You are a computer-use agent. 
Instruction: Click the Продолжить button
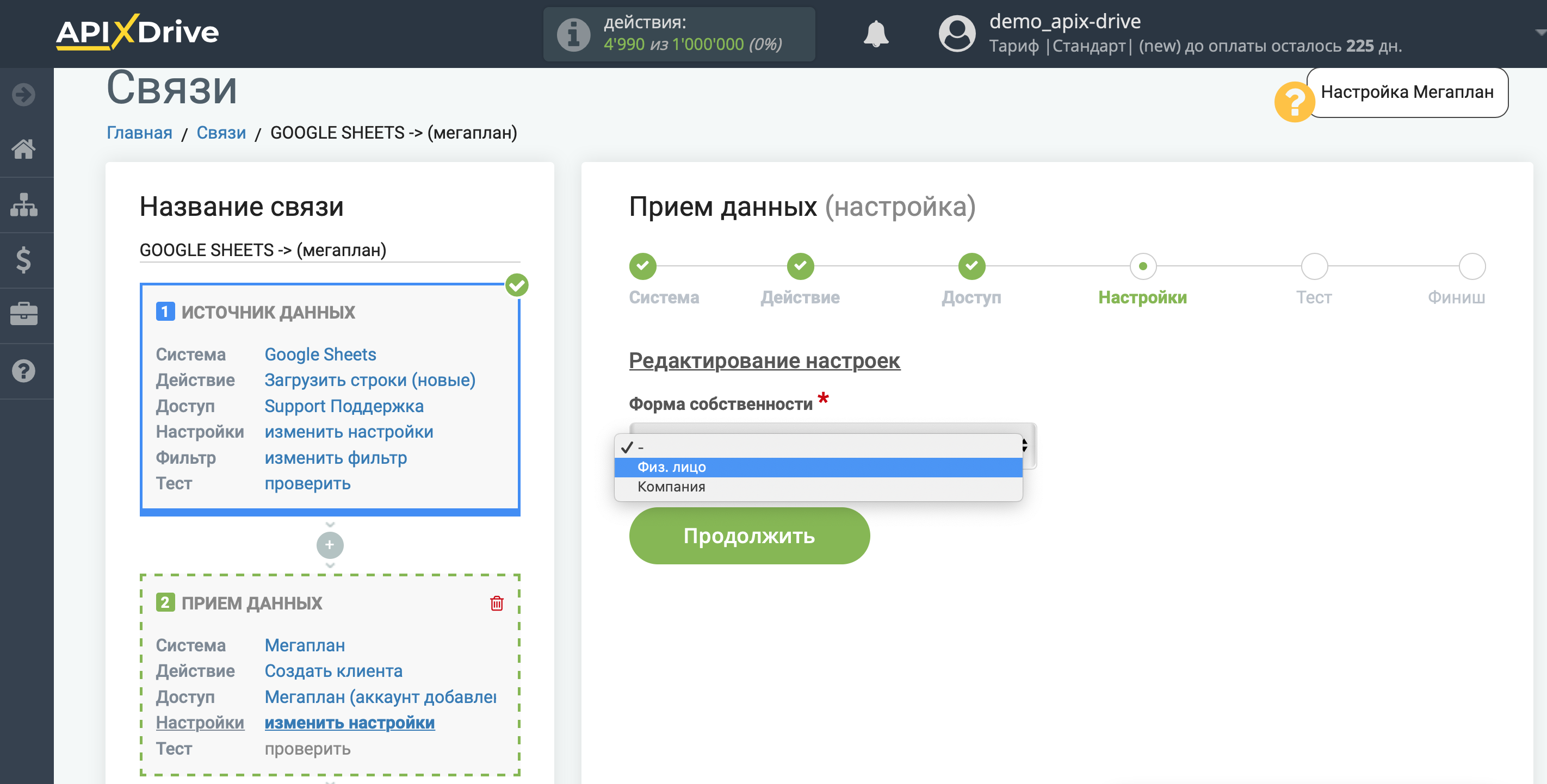pyautogui.click(x=749, y=536)
